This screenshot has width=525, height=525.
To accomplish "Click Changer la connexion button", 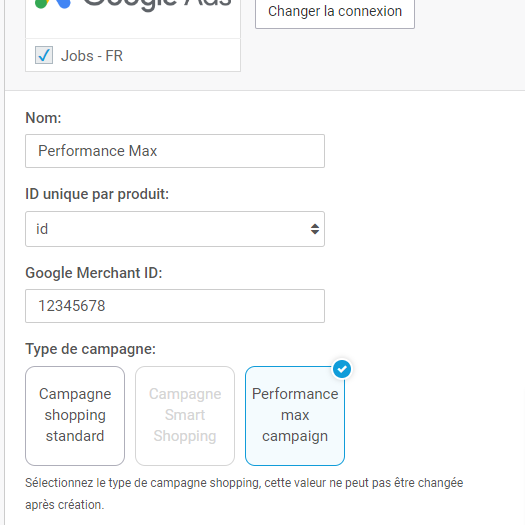I will (x=335, y=12).
